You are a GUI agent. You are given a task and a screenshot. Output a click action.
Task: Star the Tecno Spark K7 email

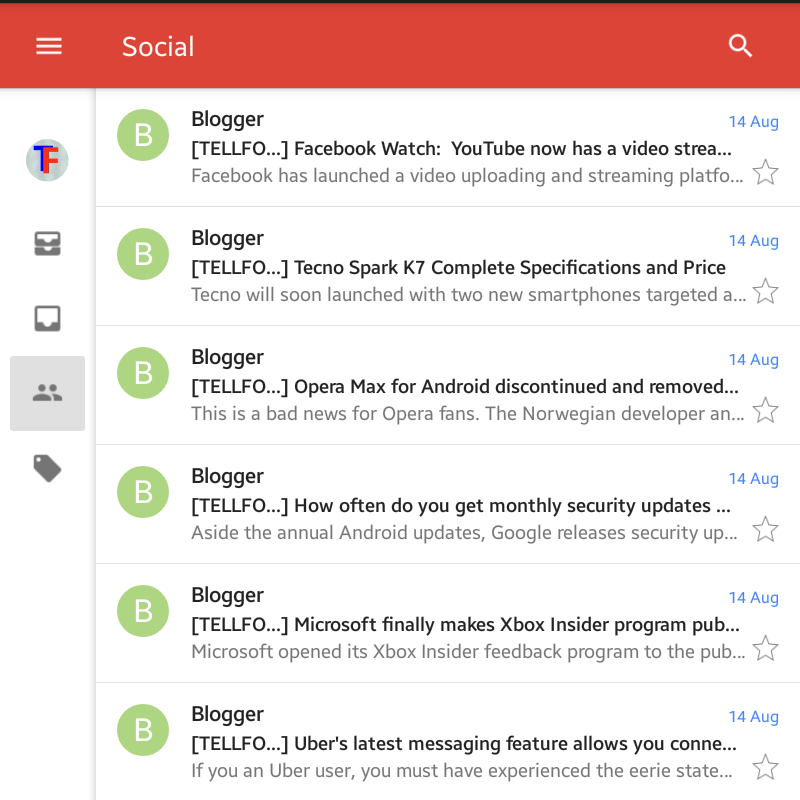pyautogui.click(x=765, y=291)
